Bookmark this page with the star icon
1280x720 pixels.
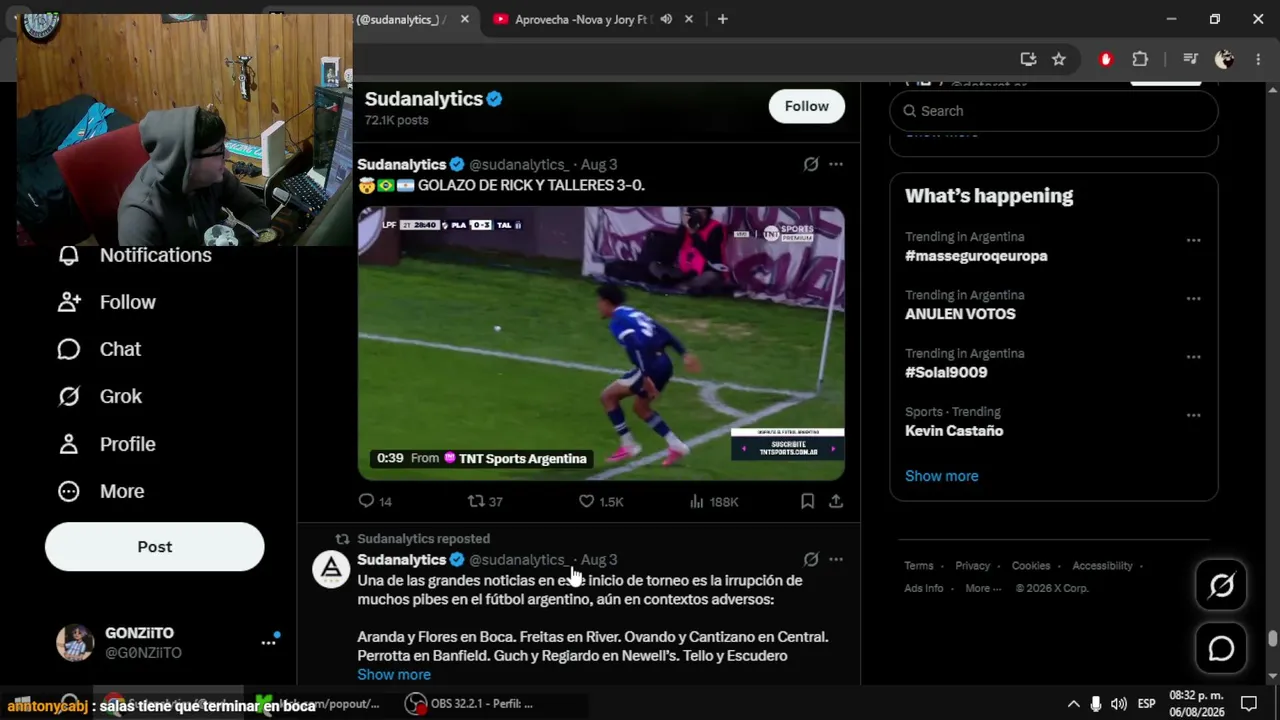click(x=1059, y=59)
